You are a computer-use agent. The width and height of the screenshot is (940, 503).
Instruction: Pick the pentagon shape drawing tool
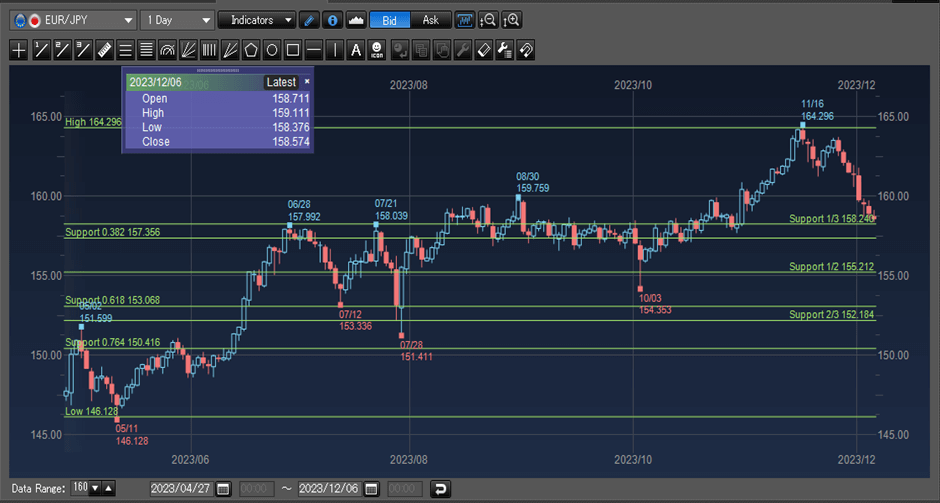[250, 49]
